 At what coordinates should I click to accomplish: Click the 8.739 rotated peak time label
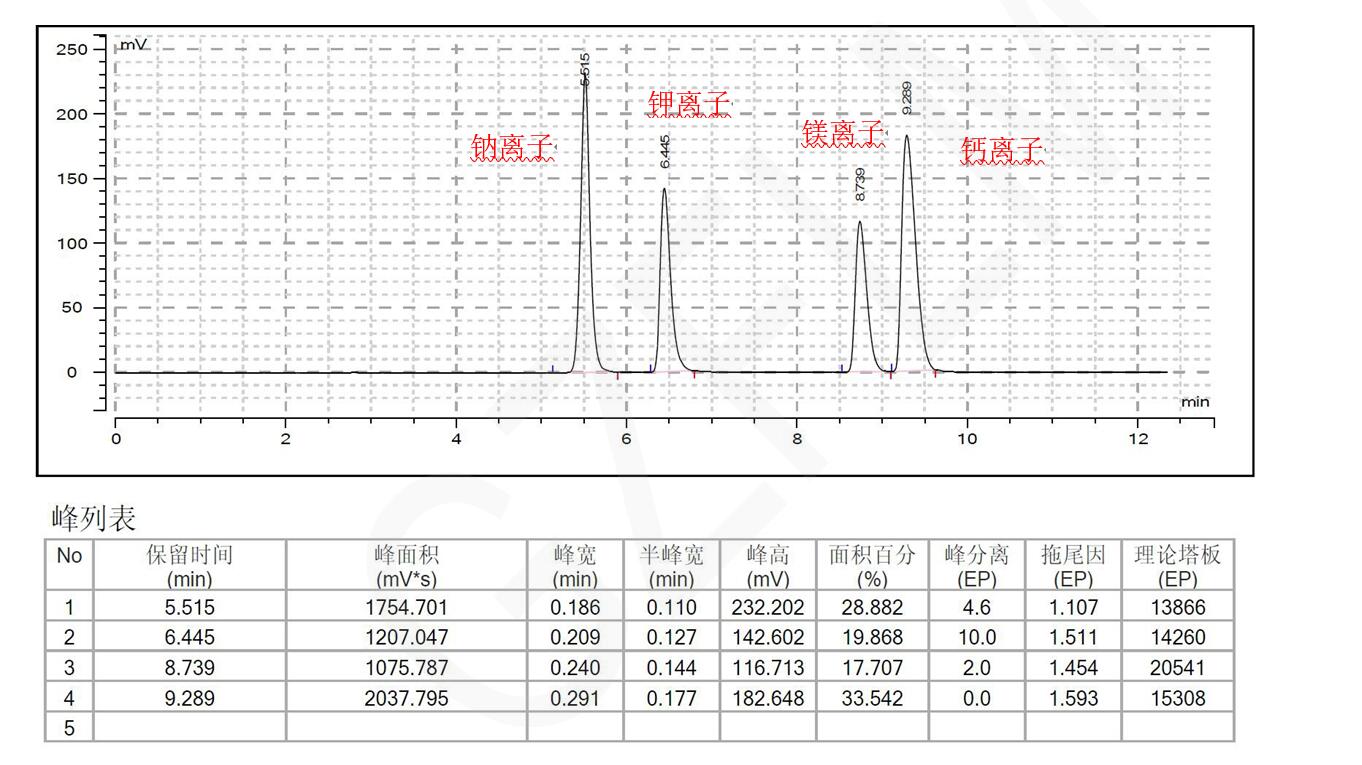(x=860, y=186)
